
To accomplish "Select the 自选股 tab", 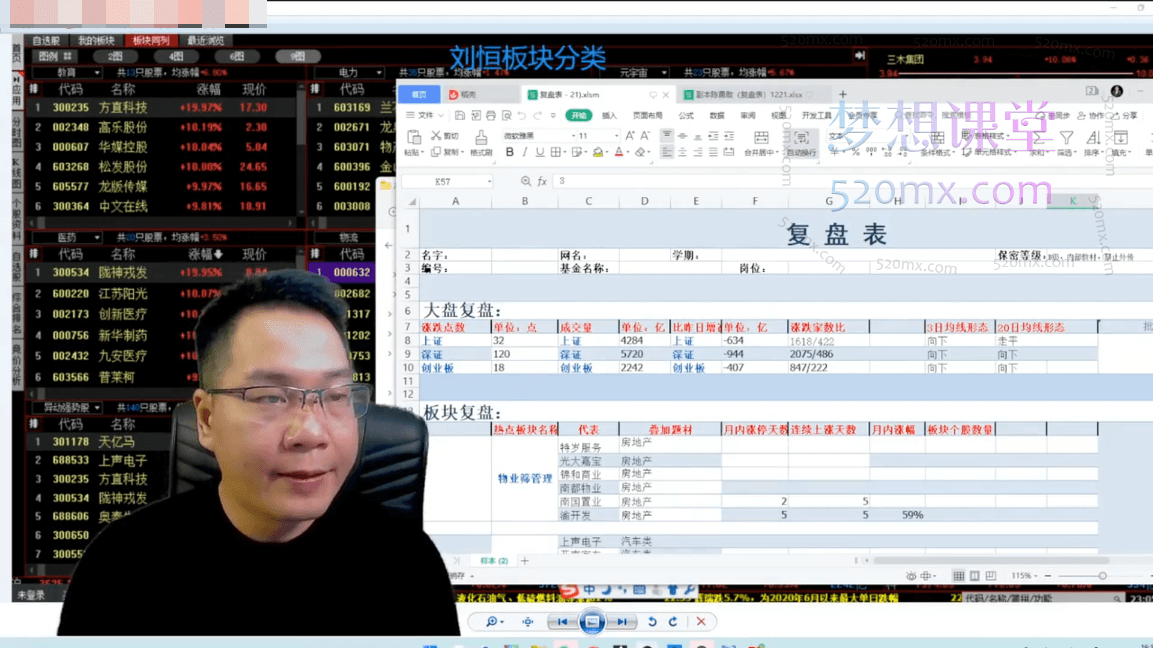I will (x=46, y=41).
